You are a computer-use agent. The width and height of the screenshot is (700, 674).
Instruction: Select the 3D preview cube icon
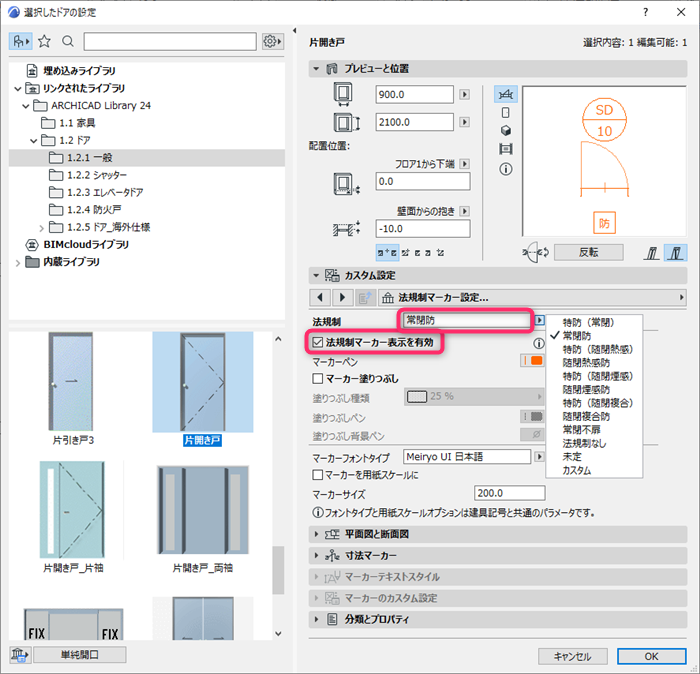click(x=505, y=130)
